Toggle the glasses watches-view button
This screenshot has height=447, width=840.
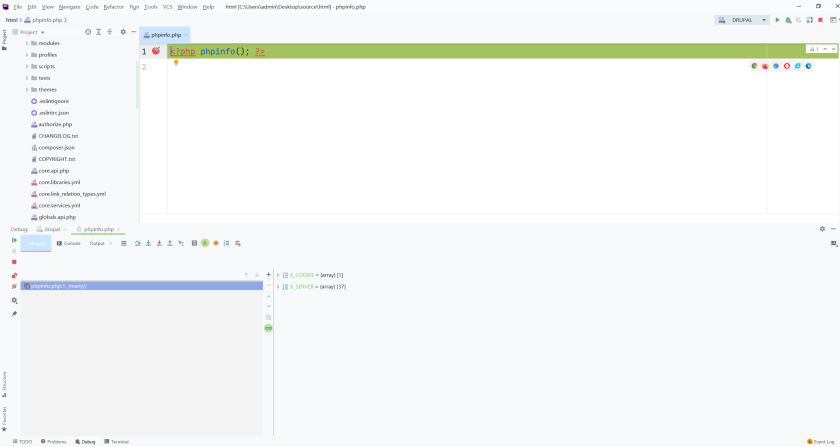[x=268, y=328]
